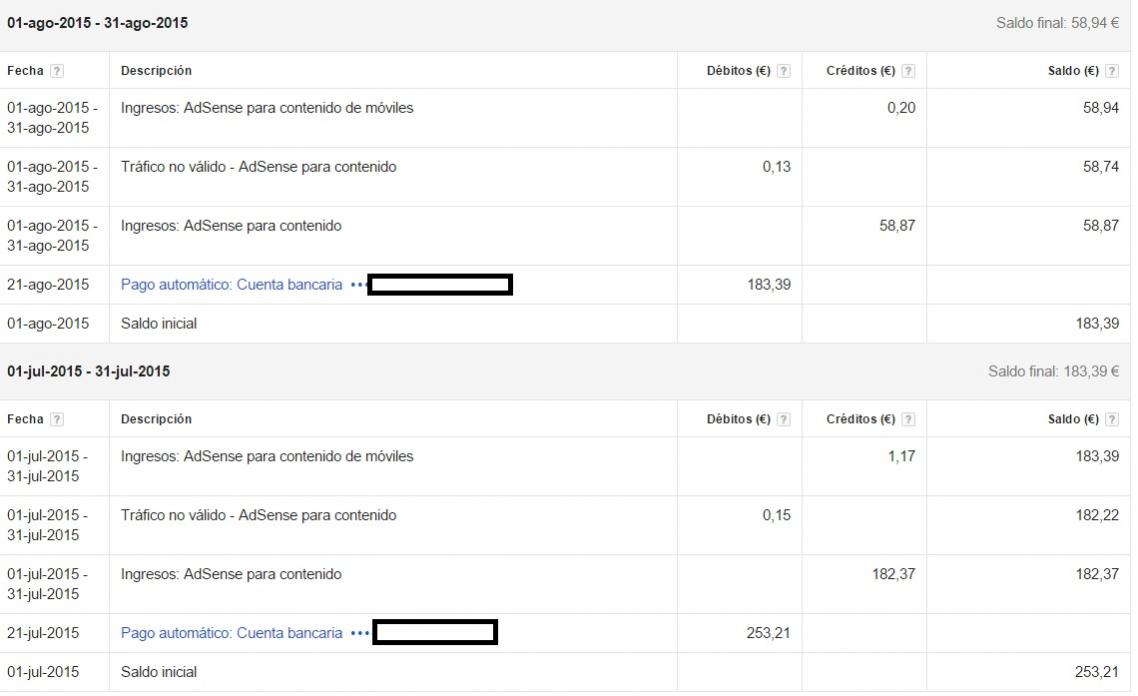Screen dimensions: 1138x696
Task: Click Descripción column header in July table
Action: 156,420
